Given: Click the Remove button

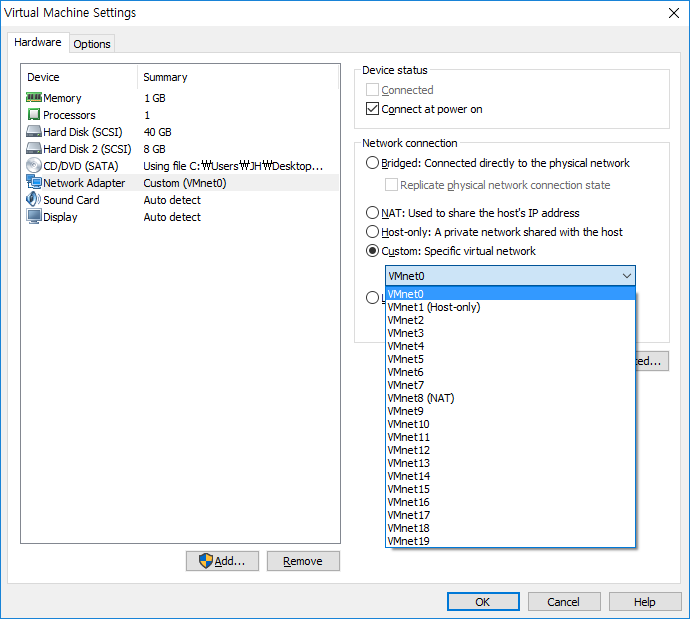Looking at the screenshot, I should 303,561.
